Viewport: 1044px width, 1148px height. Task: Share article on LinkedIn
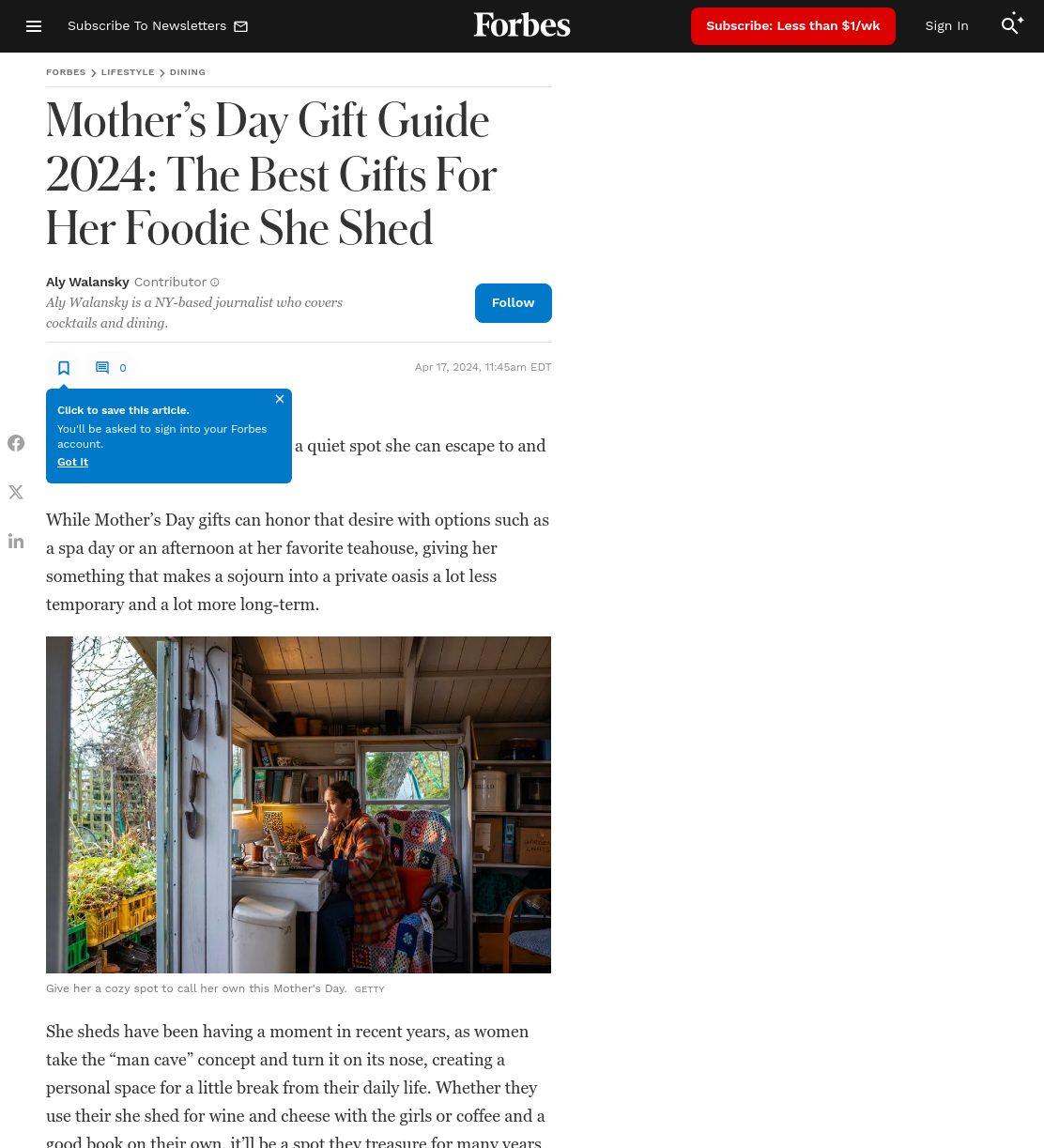pyautogui.click(x=16, y=541)
